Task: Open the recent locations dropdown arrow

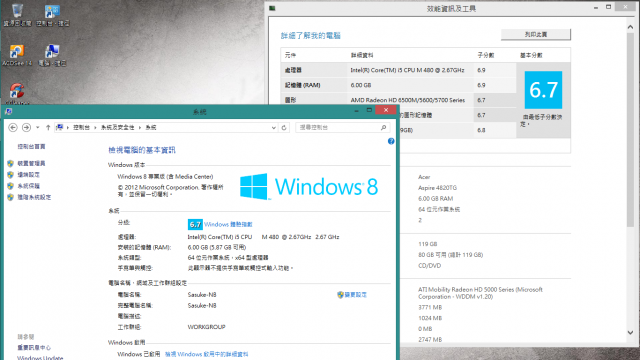Action: pos(38,127)
